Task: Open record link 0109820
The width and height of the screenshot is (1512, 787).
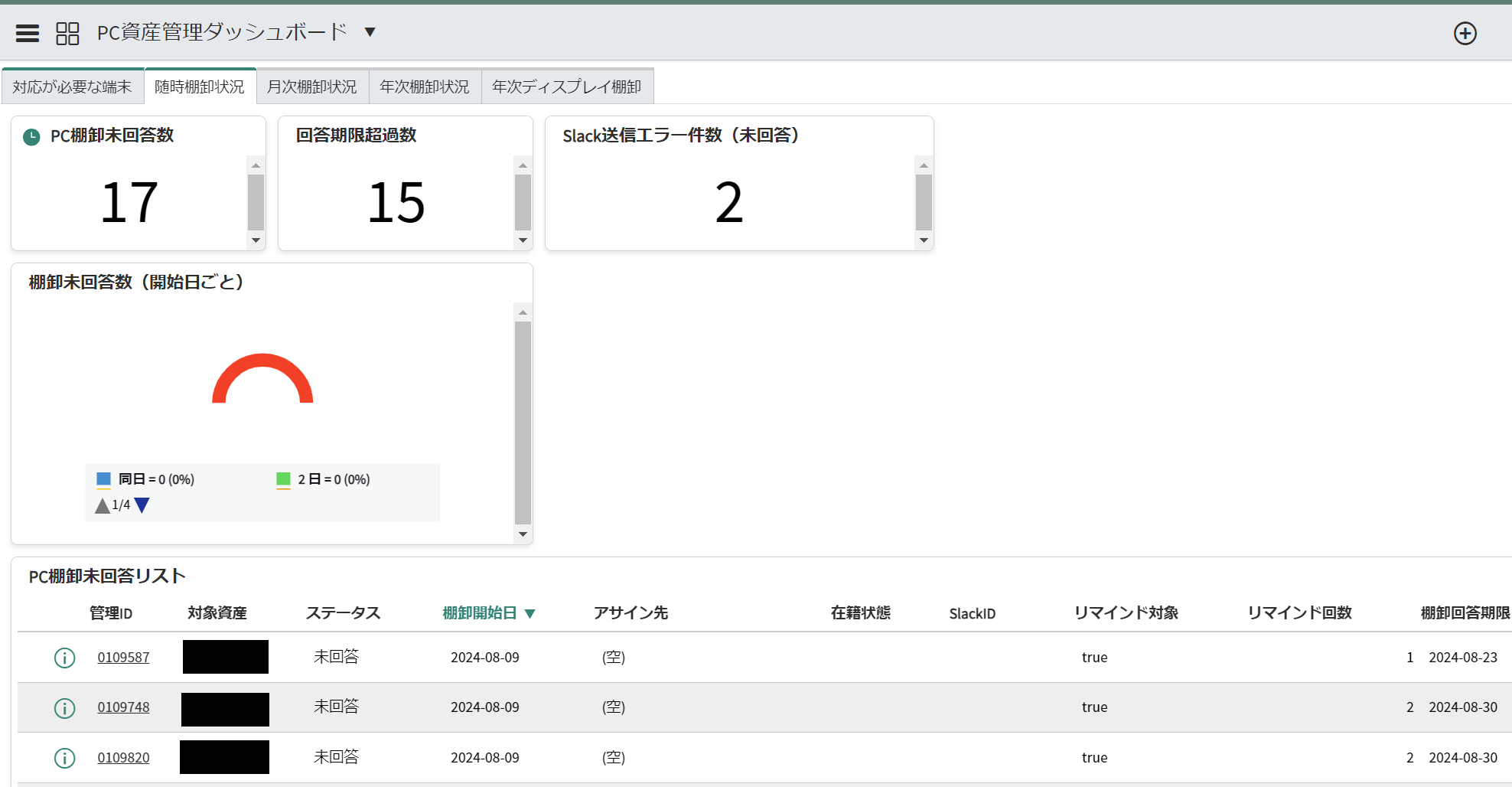Action: tap(123, 758)
